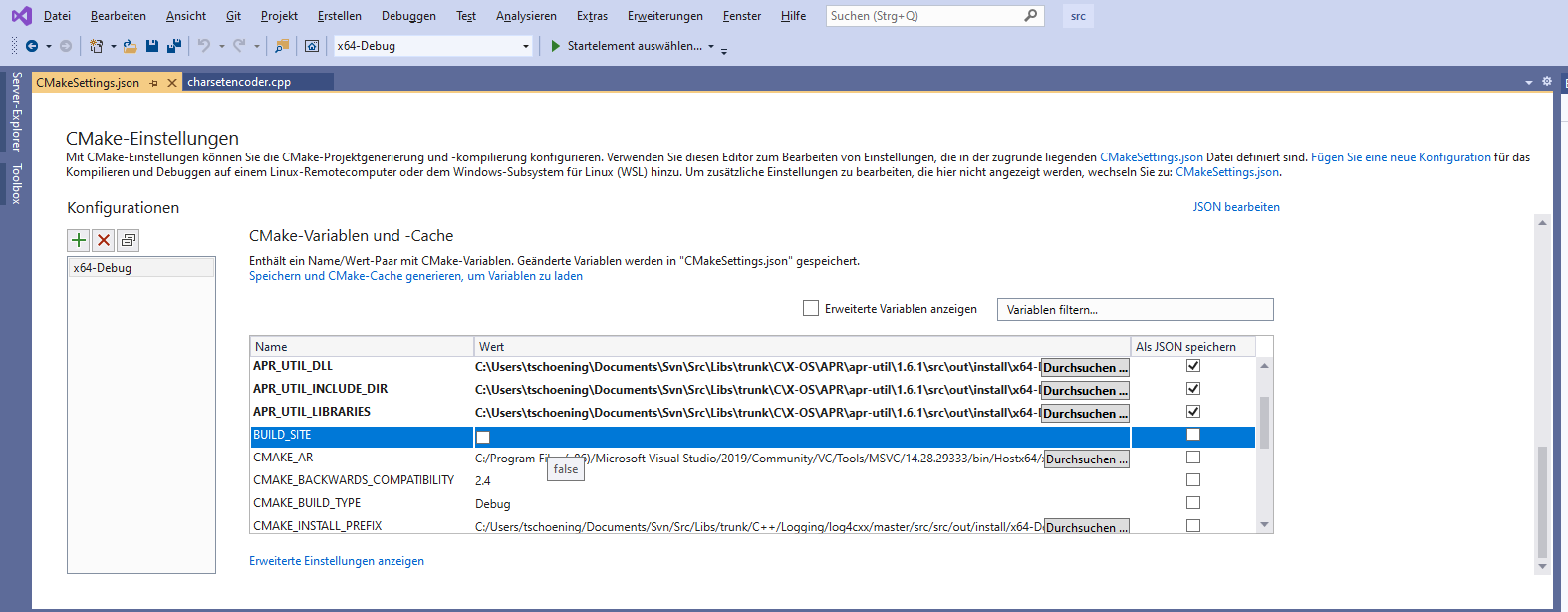
Task: Save the file with the single disk icon
Action: pyautogui.click(x=152, y=46)
